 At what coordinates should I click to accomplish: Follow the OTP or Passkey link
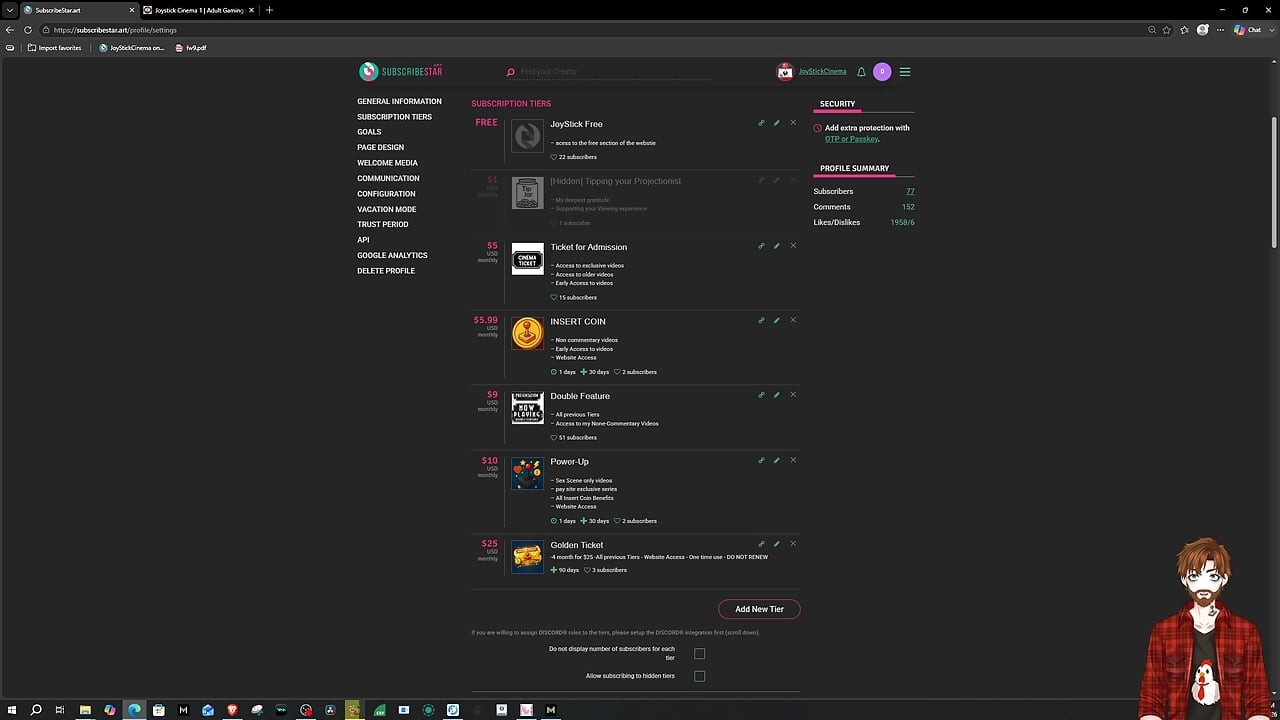851,139
